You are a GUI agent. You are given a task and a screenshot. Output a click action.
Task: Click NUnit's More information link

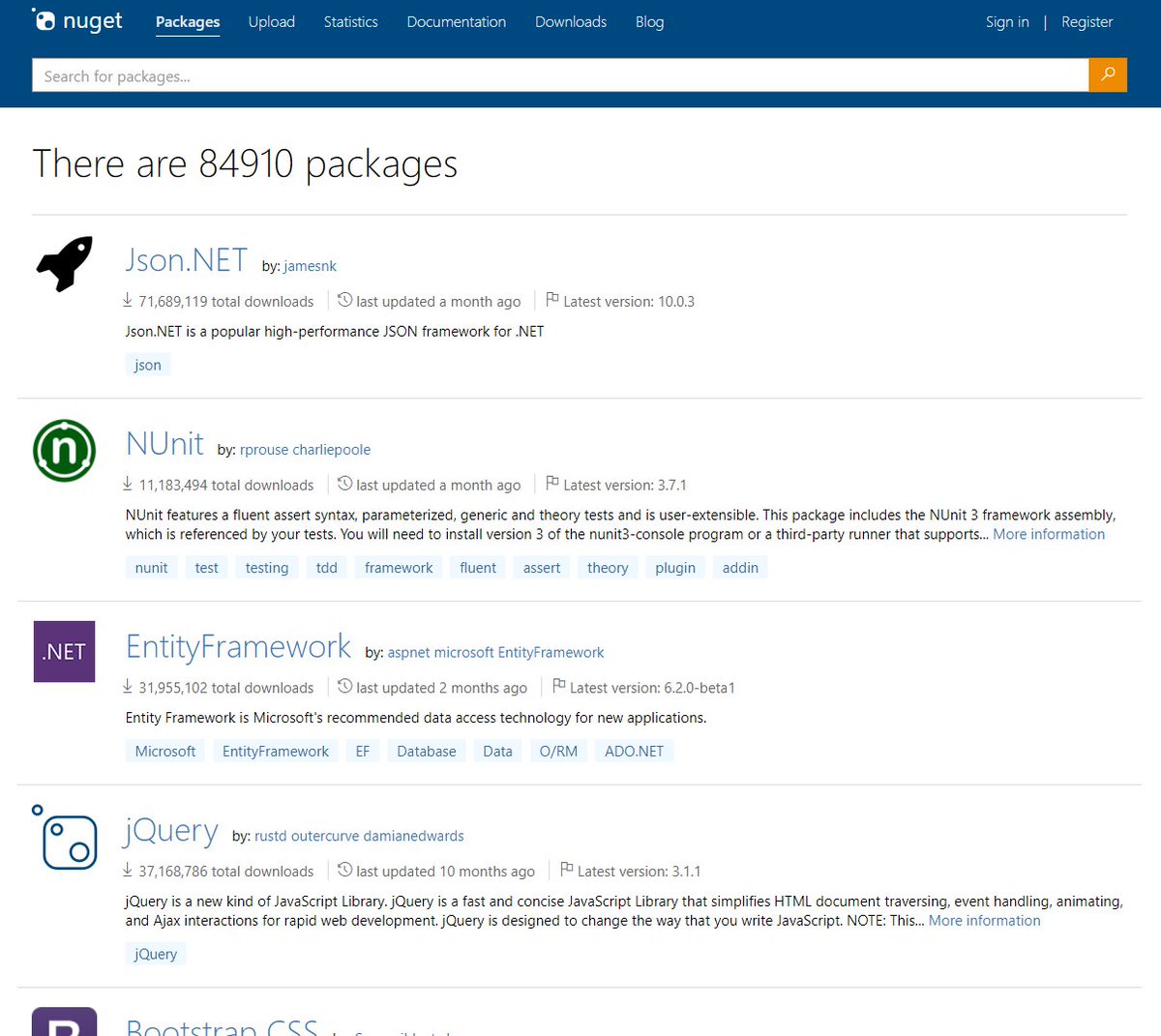pos(1049,534)
